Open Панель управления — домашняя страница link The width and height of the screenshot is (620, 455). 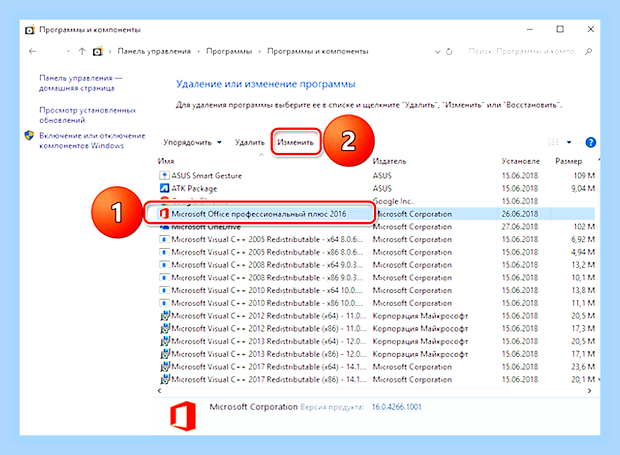tap(80, 83)
